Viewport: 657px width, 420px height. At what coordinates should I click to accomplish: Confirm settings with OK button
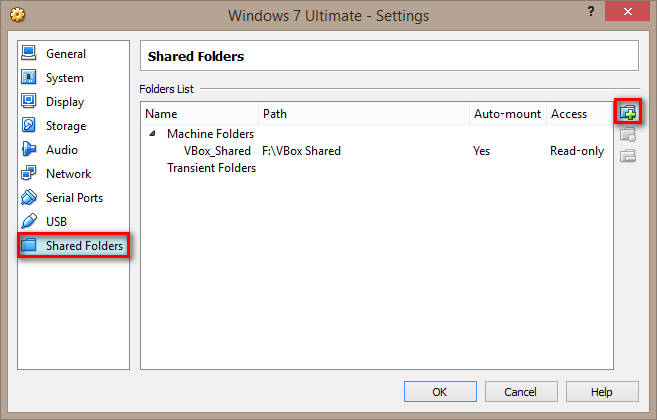[x=440, y=391]
